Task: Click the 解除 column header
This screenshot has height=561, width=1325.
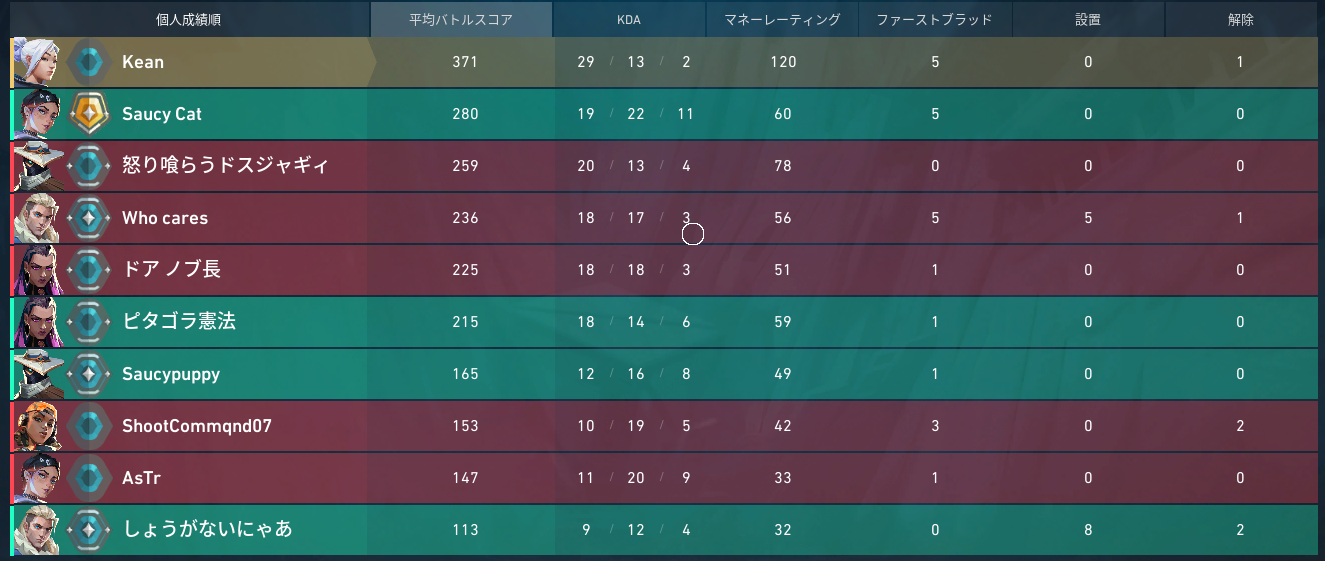Action: (1240, 19)
